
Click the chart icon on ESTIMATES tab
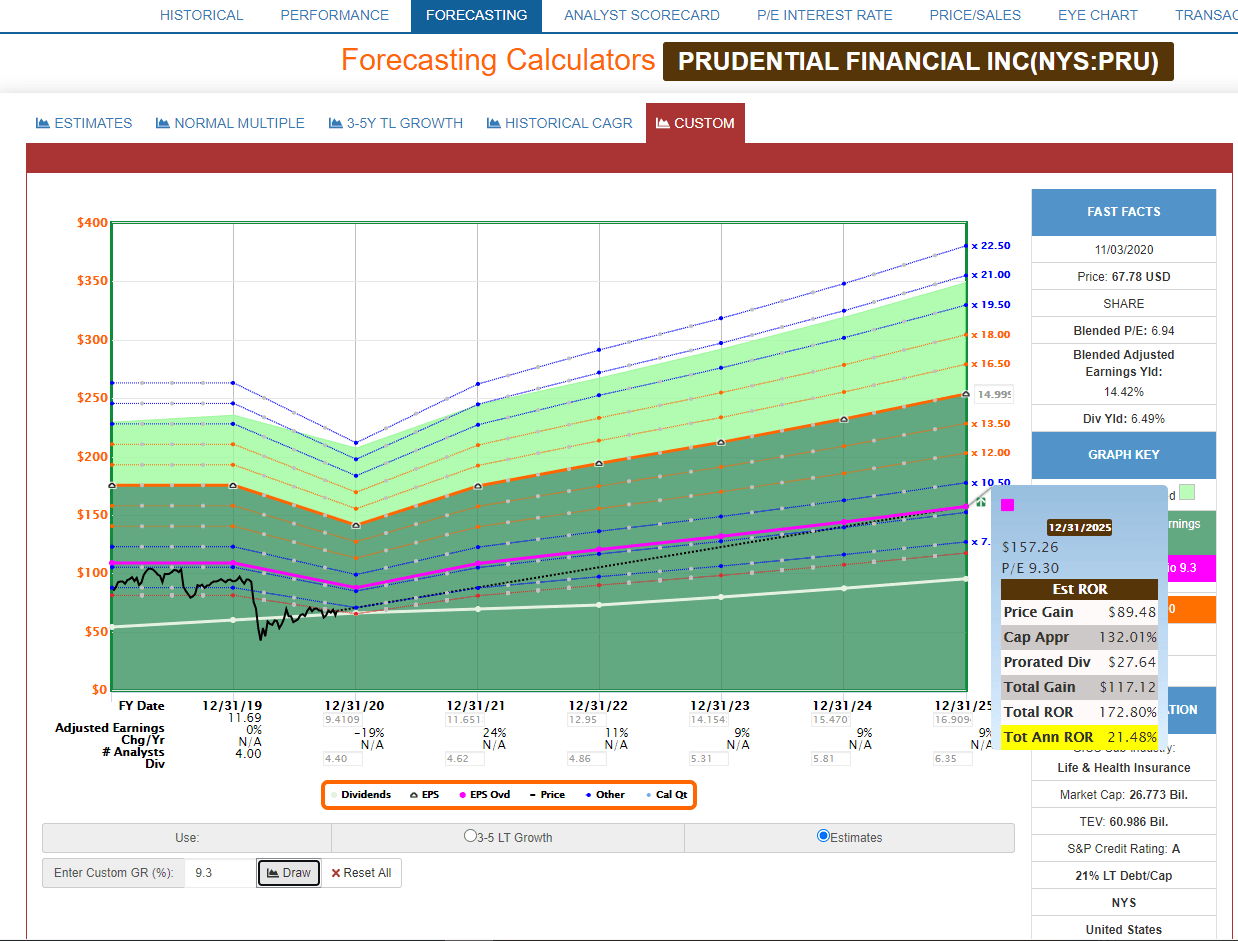43,123
